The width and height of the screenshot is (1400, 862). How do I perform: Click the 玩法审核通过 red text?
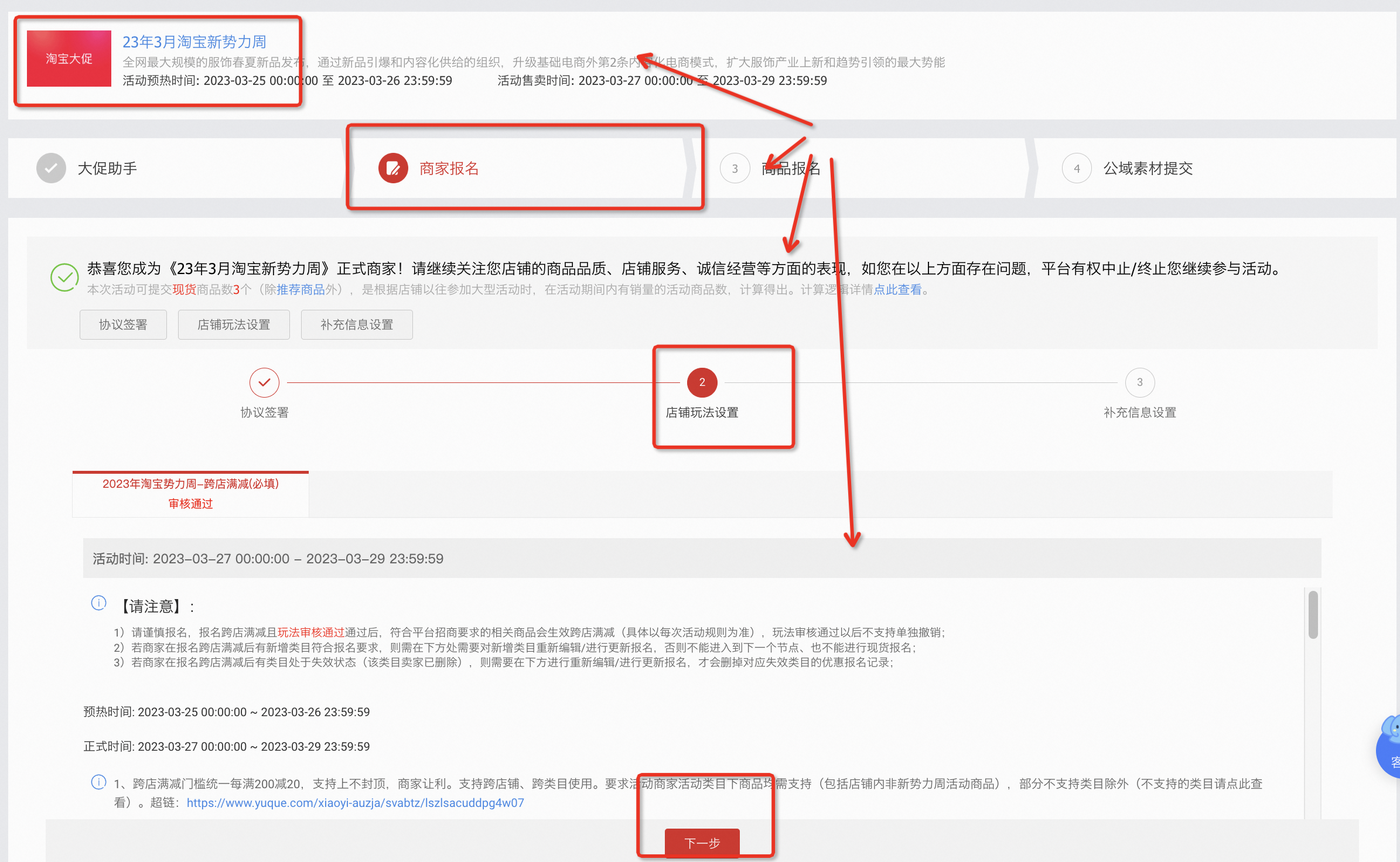310,632
